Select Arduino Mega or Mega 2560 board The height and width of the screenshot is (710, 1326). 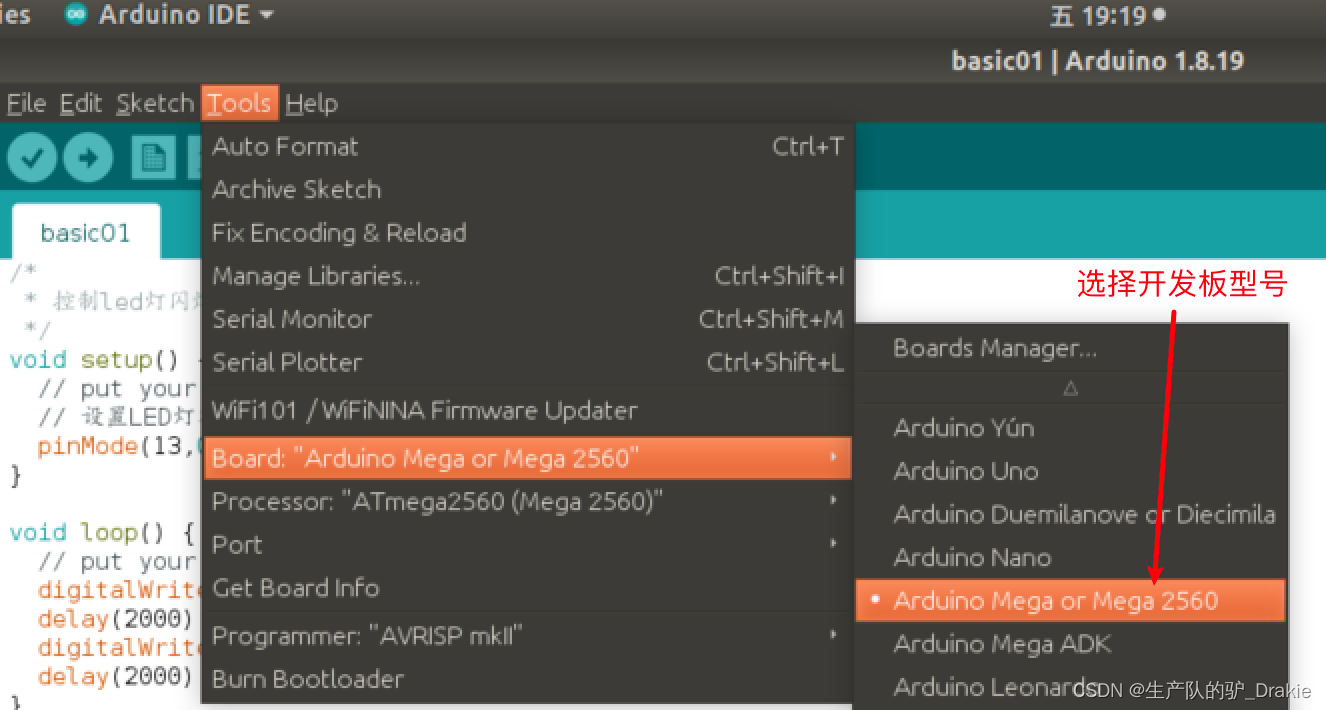1071,600
